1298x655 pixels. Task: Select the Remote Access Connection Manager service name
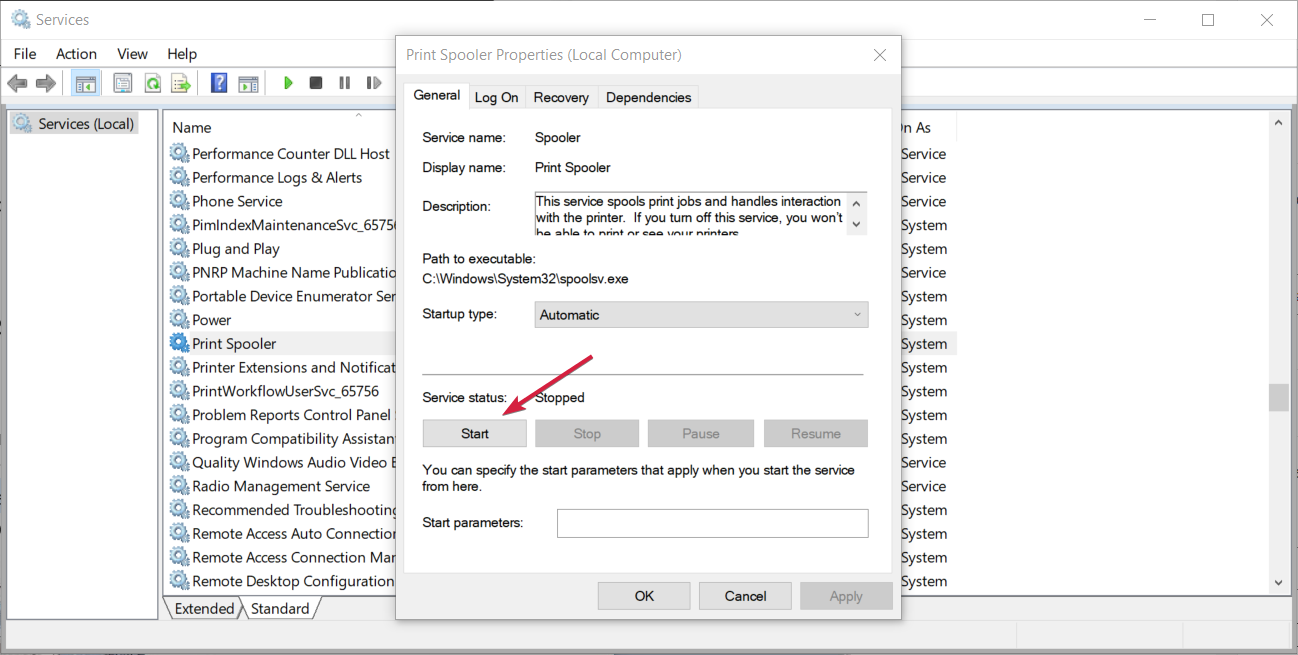[294, 558]
